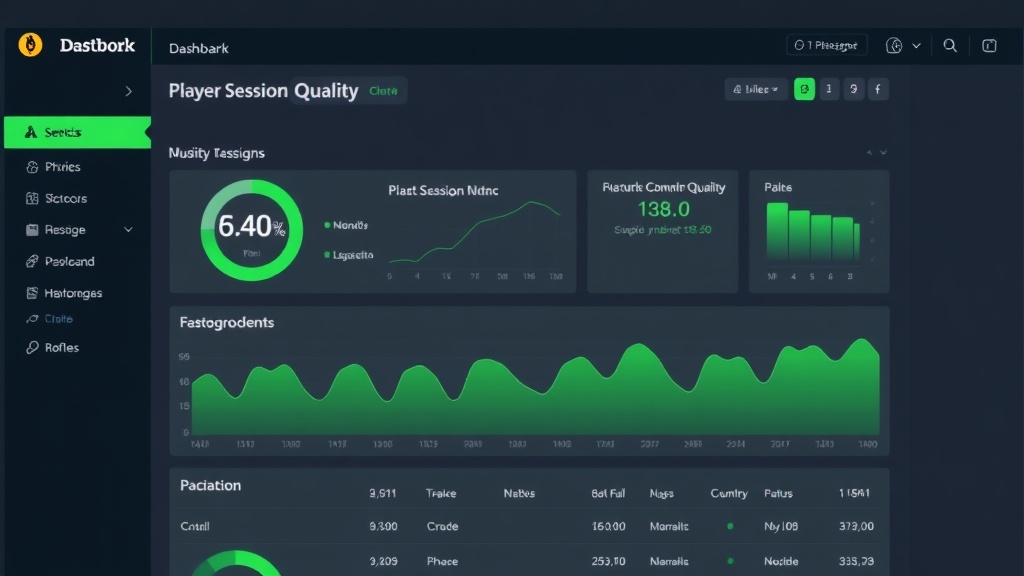The height and width of the screenshot is (576, 1024).
Task: Open the filter dropdown near the title
Action: pos(756,89)
